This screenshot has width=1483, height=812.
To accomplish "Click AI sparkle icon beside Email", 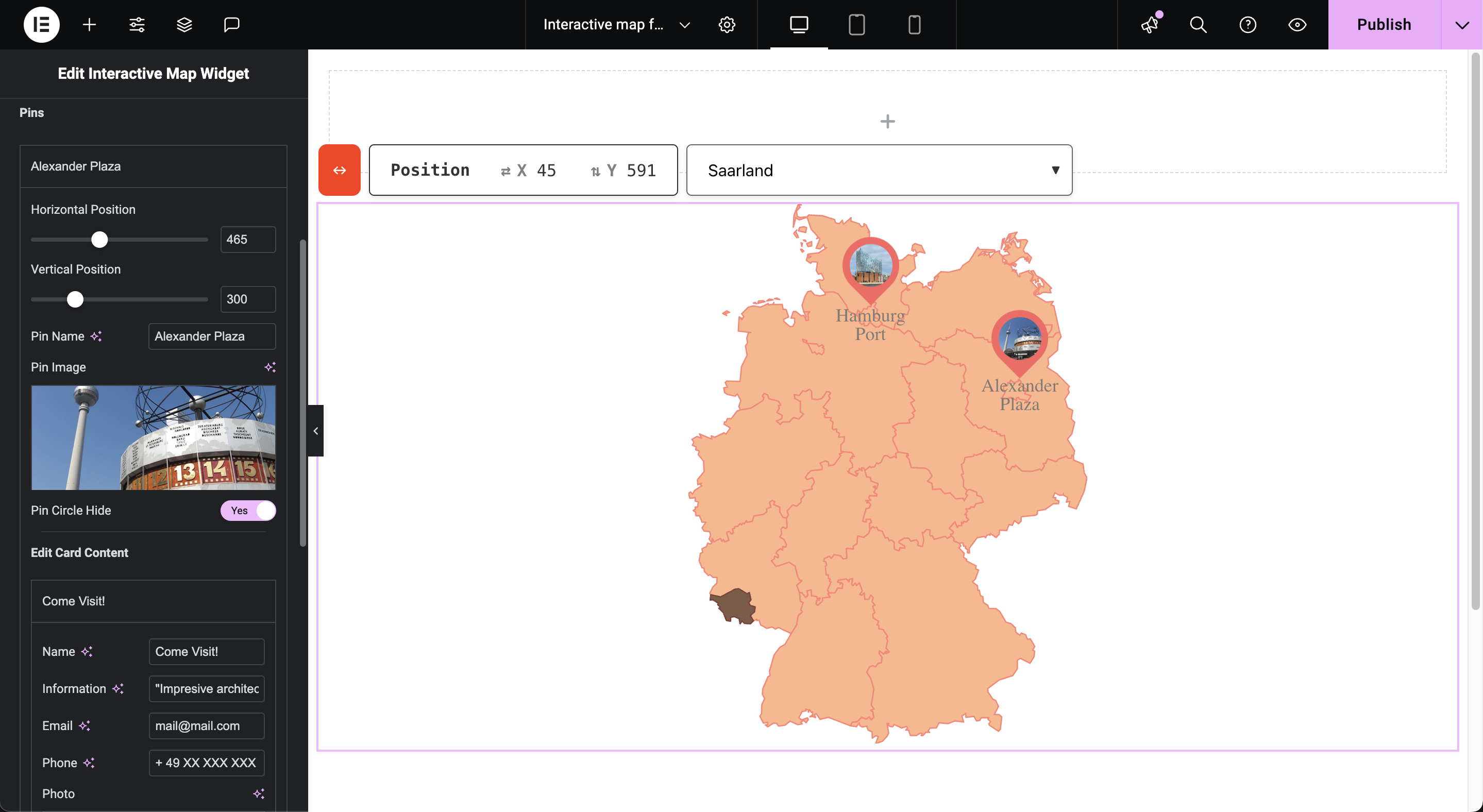I will coord(85,725).
